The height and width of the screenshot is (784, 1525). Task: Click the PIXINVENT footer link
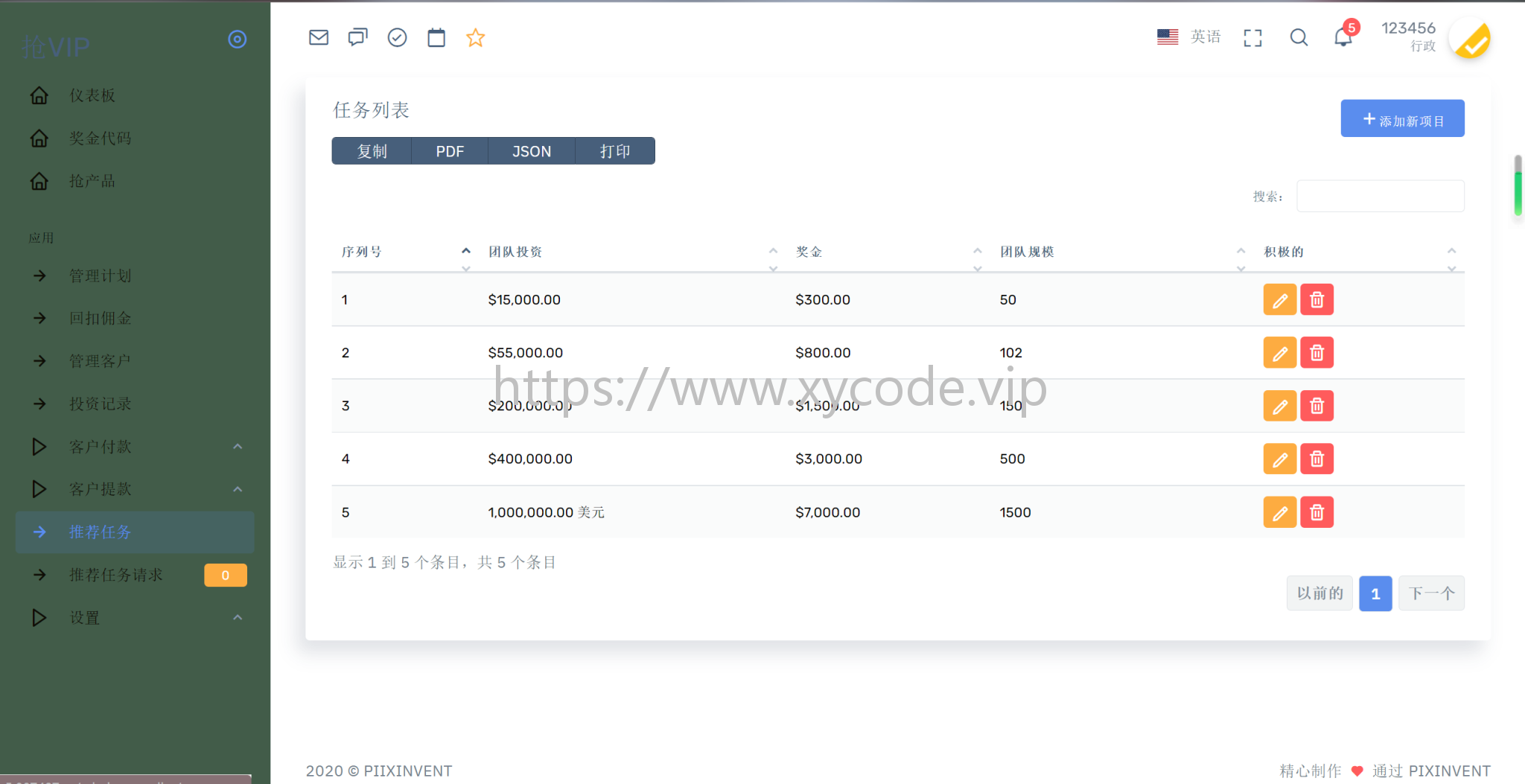tap(1449, 771)
